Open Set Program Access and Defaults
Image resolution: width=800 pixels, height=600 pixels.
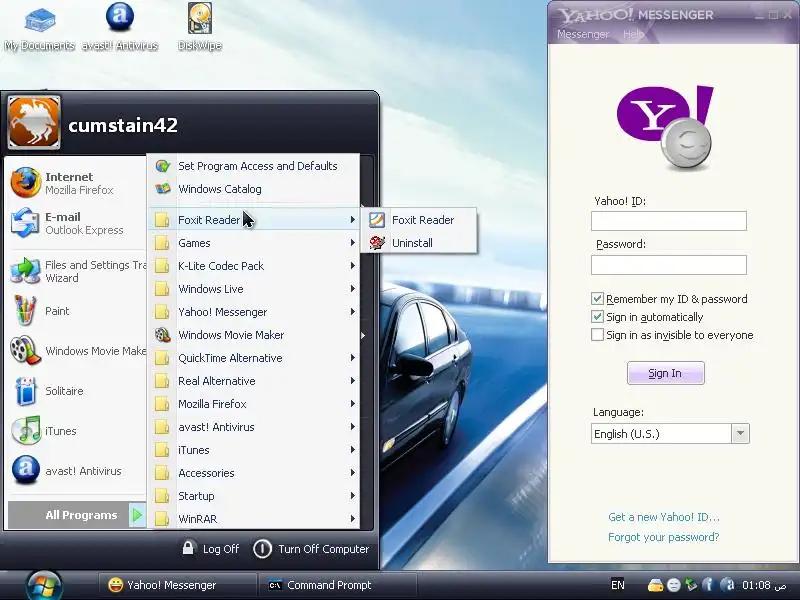(x=254, y=166)
